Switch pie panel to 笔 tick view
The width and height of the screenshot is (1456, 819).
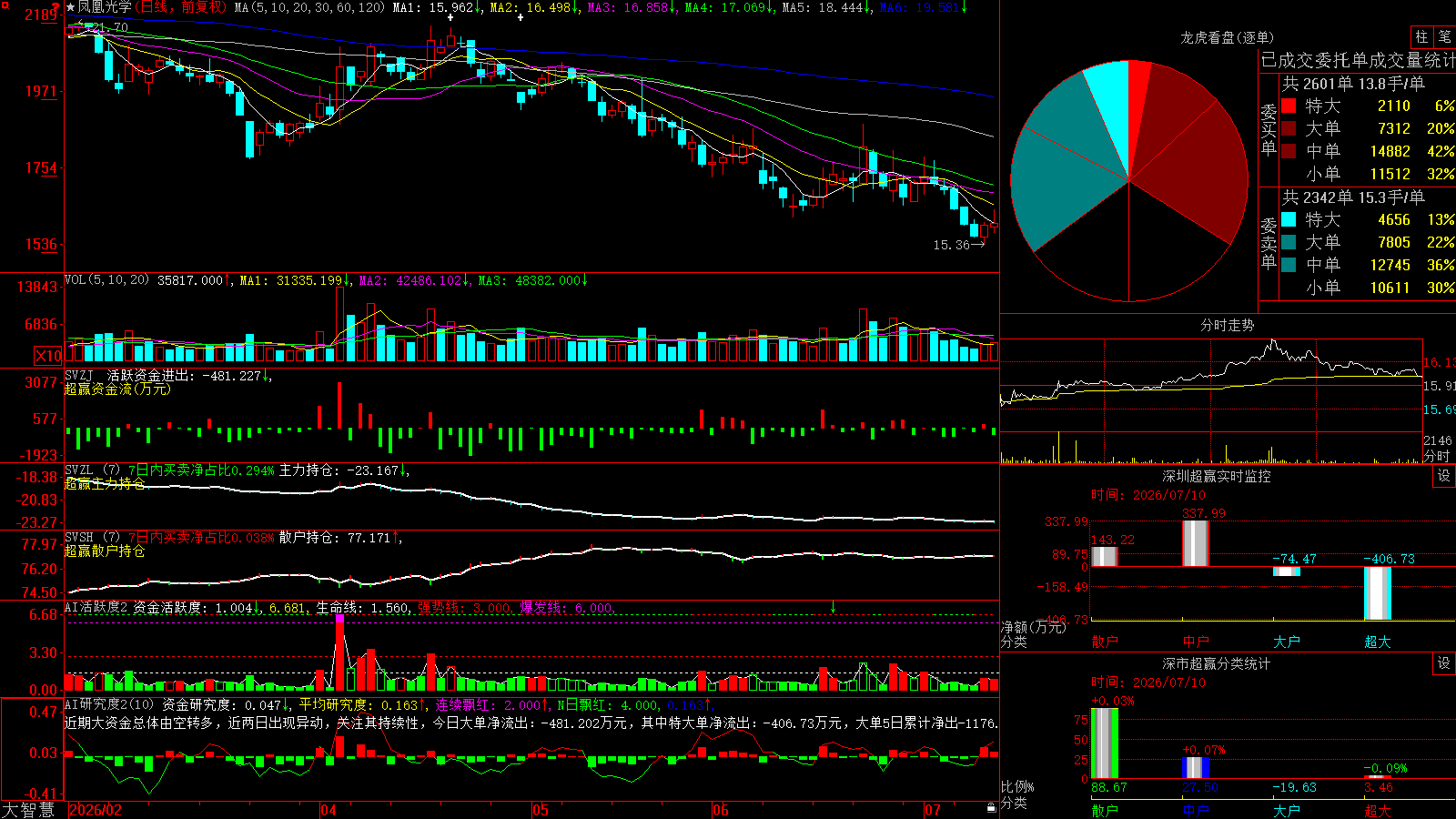coord(1444,36)
